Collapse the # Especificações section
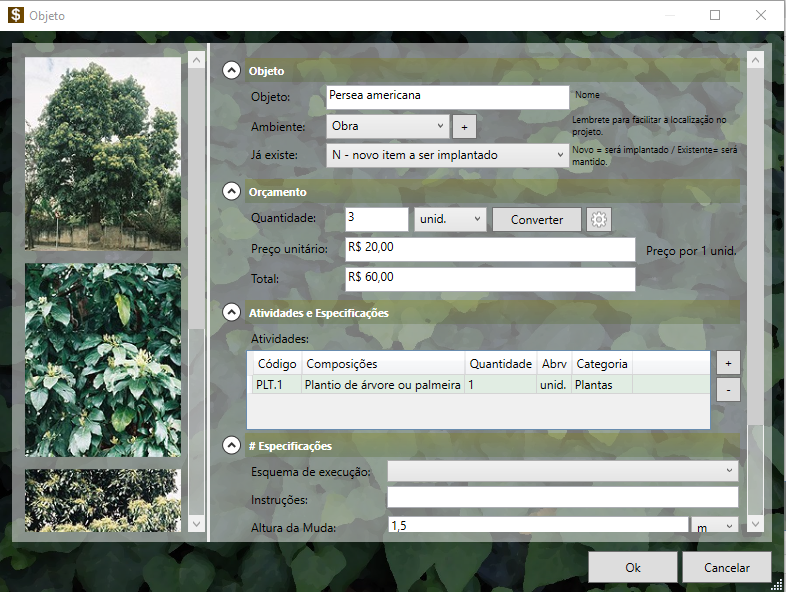The width and height of the screenshot is (786, 592). pyautogui.click(x=232, y=445)
